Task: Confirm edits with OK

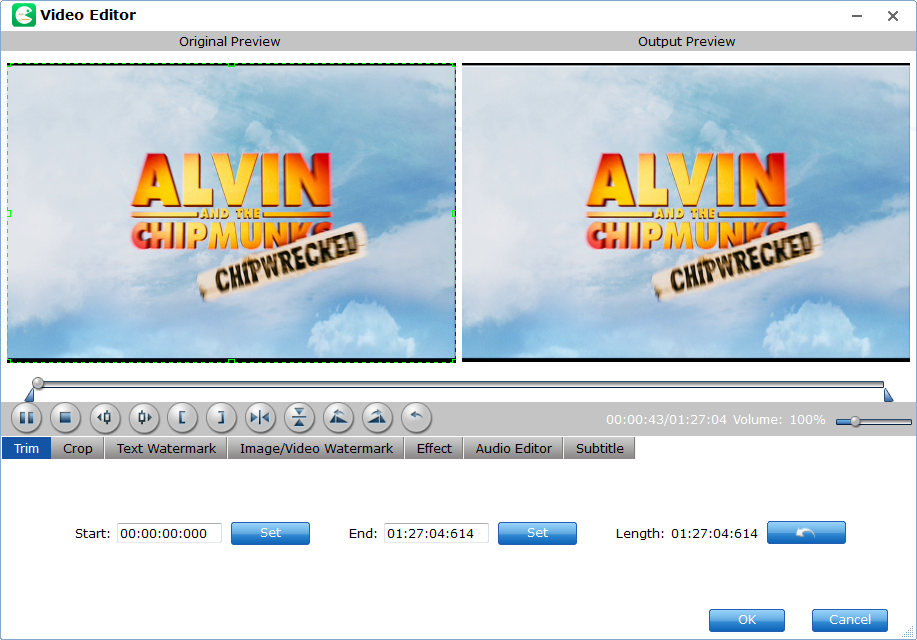Action: click(x=747, y=620)
